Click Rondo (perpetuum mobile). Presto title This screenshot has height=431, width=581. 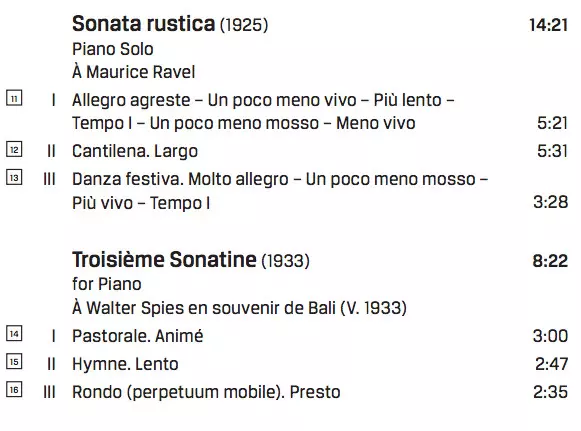[206, 392]
